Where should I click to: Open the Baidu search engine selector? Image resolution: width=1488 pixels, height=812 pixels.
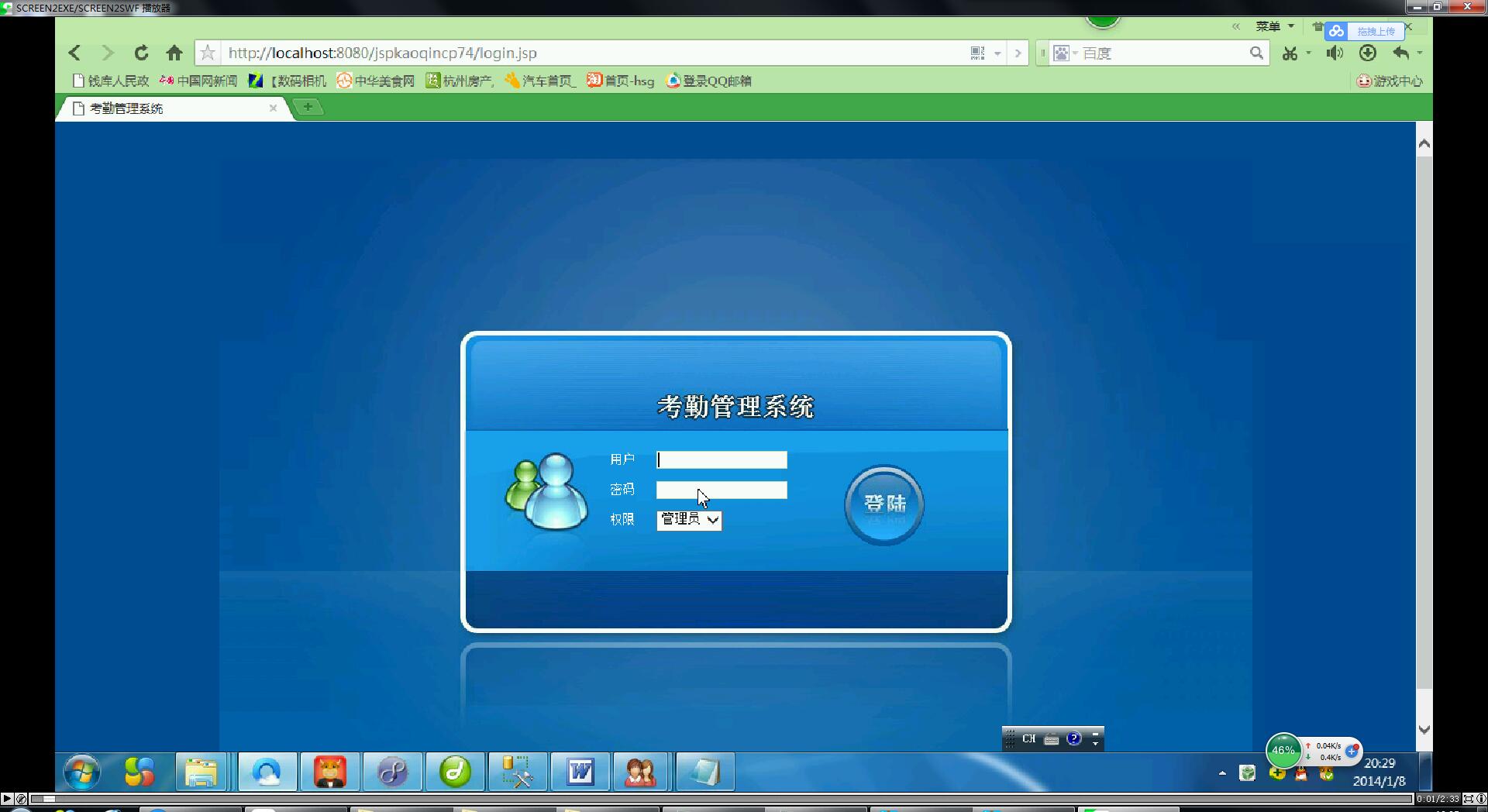point(1066,53)
